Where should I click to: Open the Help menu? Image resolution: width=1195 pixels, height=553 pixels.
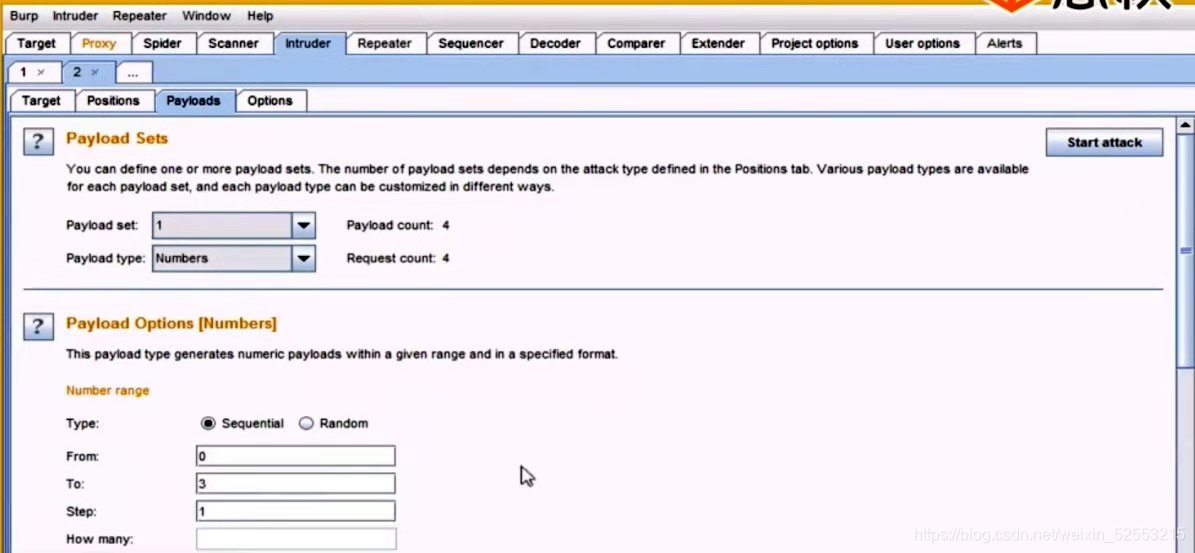[260, 15]
